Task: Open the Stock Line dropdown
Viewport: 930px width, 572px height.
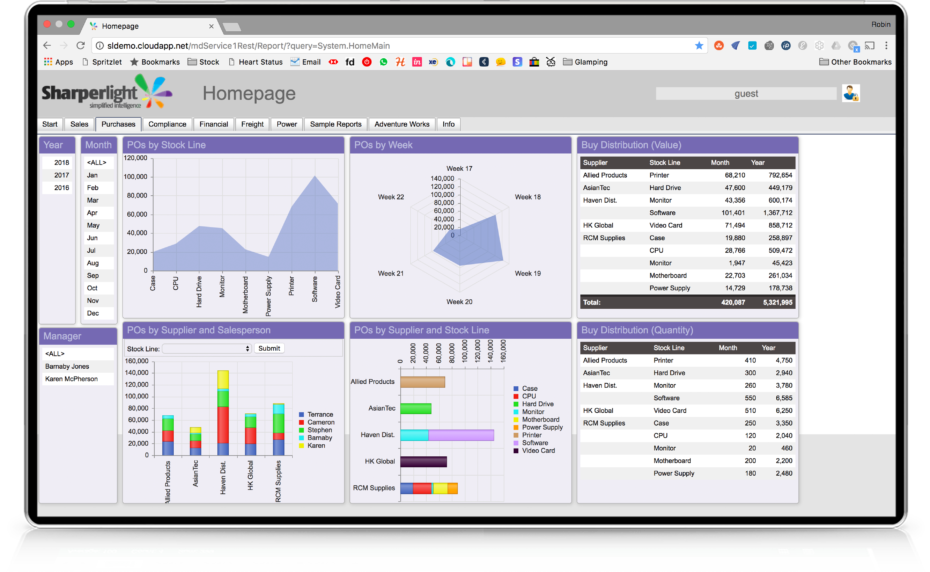Action: coord(207,348)
